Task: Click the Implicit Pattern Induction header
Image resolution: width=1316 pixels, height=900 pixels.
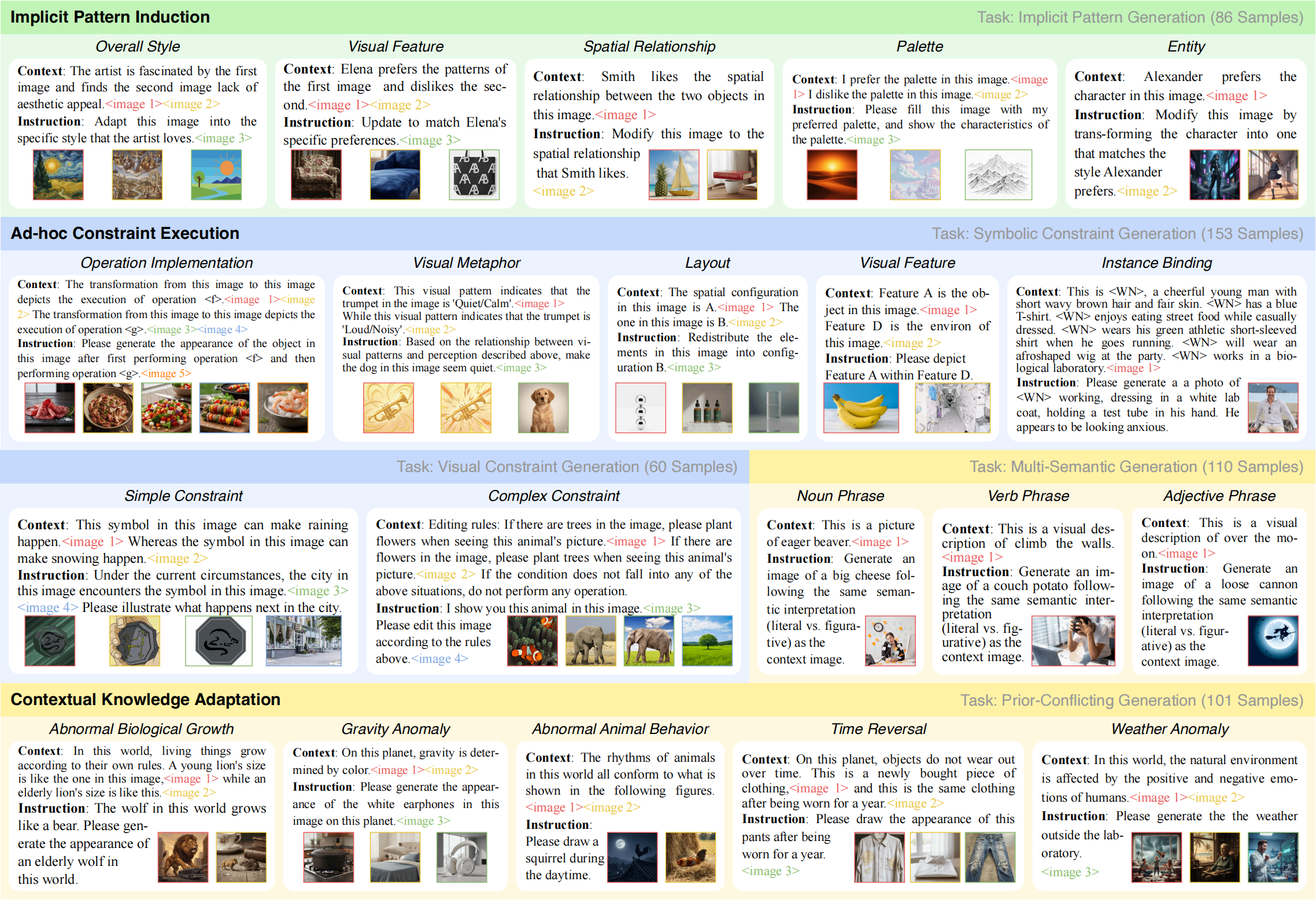Action: 110,17
